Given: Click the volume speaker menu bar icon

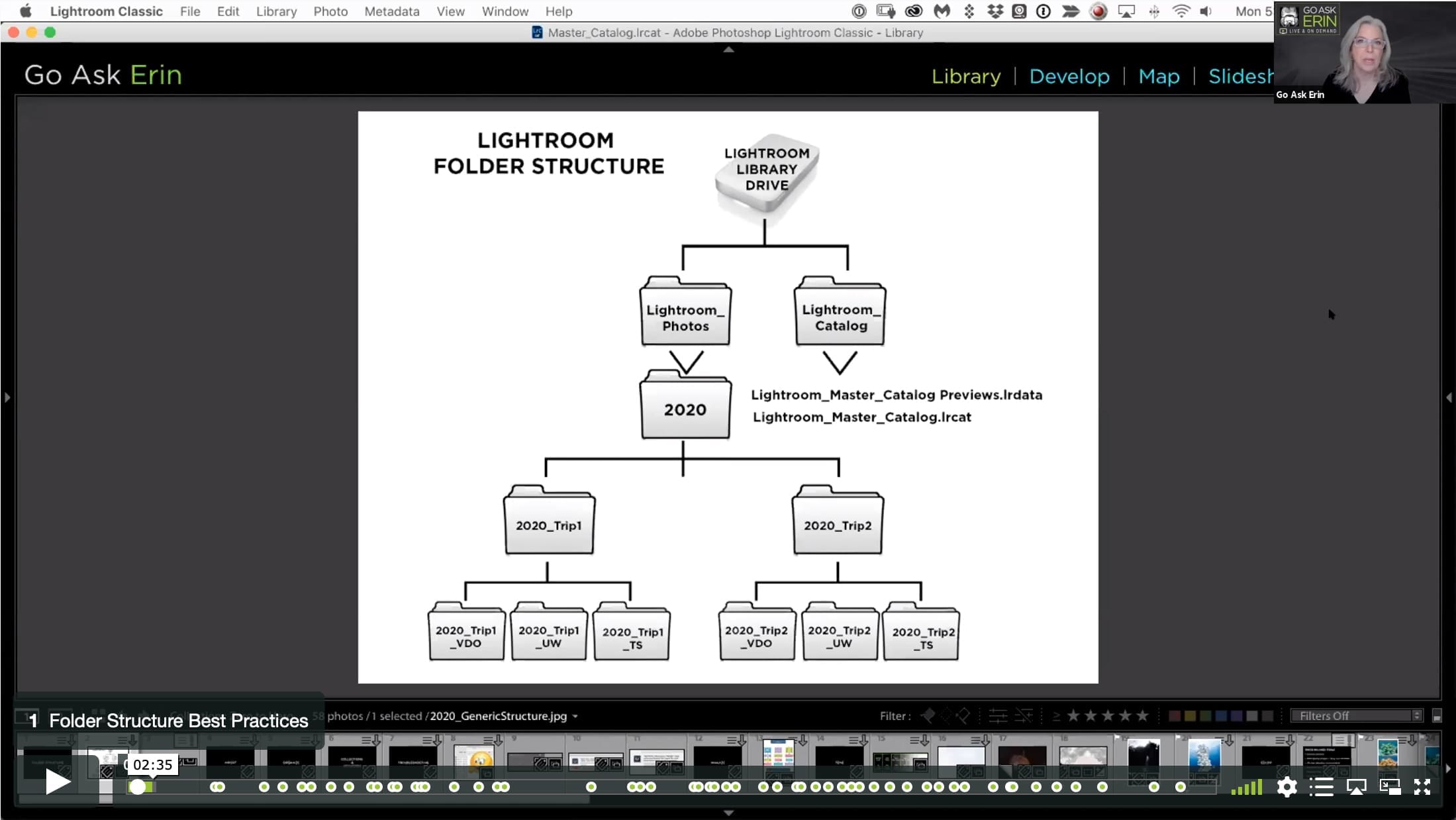Looking at the screenshot, I should pos(1206,11).
